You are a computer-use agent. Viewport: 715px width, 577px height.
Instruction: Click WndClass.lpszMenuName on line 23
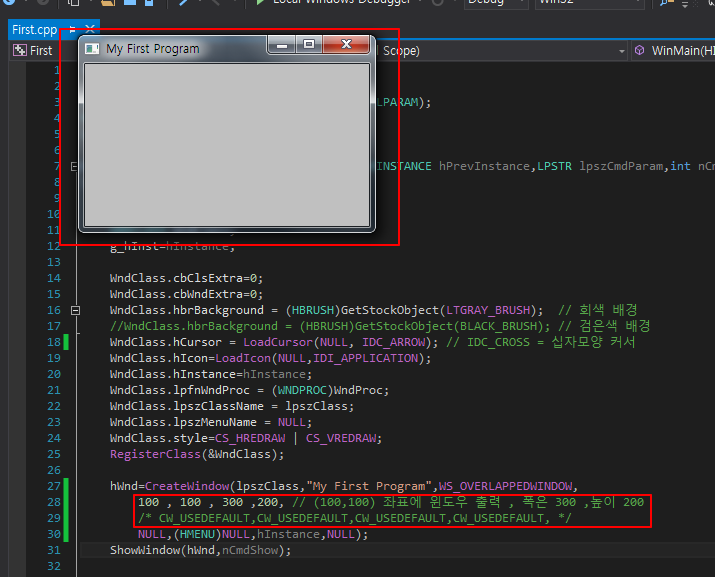tap(183, 422)
